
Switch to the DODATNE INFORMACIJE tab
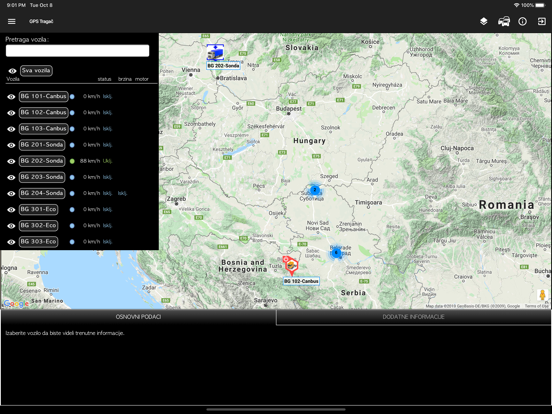[414, 317]
